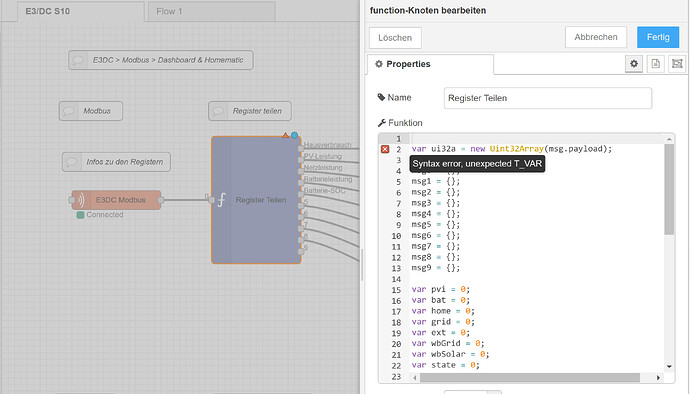Image resolution: width=690 pixels, height=394 pixels.
Task: Click code line var pvi = 0;
Action: coord(440,289)
